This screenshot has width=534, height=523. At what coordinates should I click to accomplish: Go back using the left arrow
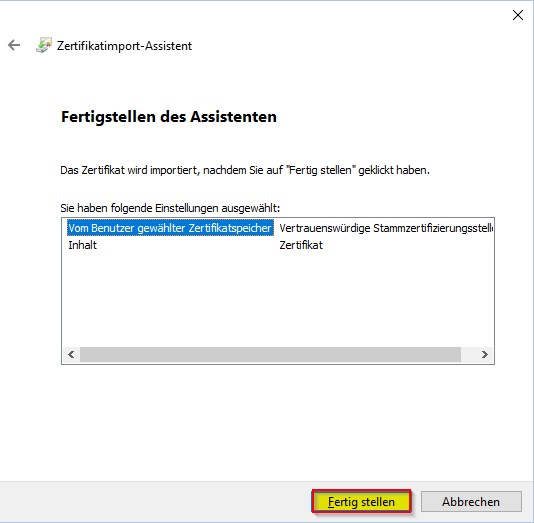click(x=14, y=45)
